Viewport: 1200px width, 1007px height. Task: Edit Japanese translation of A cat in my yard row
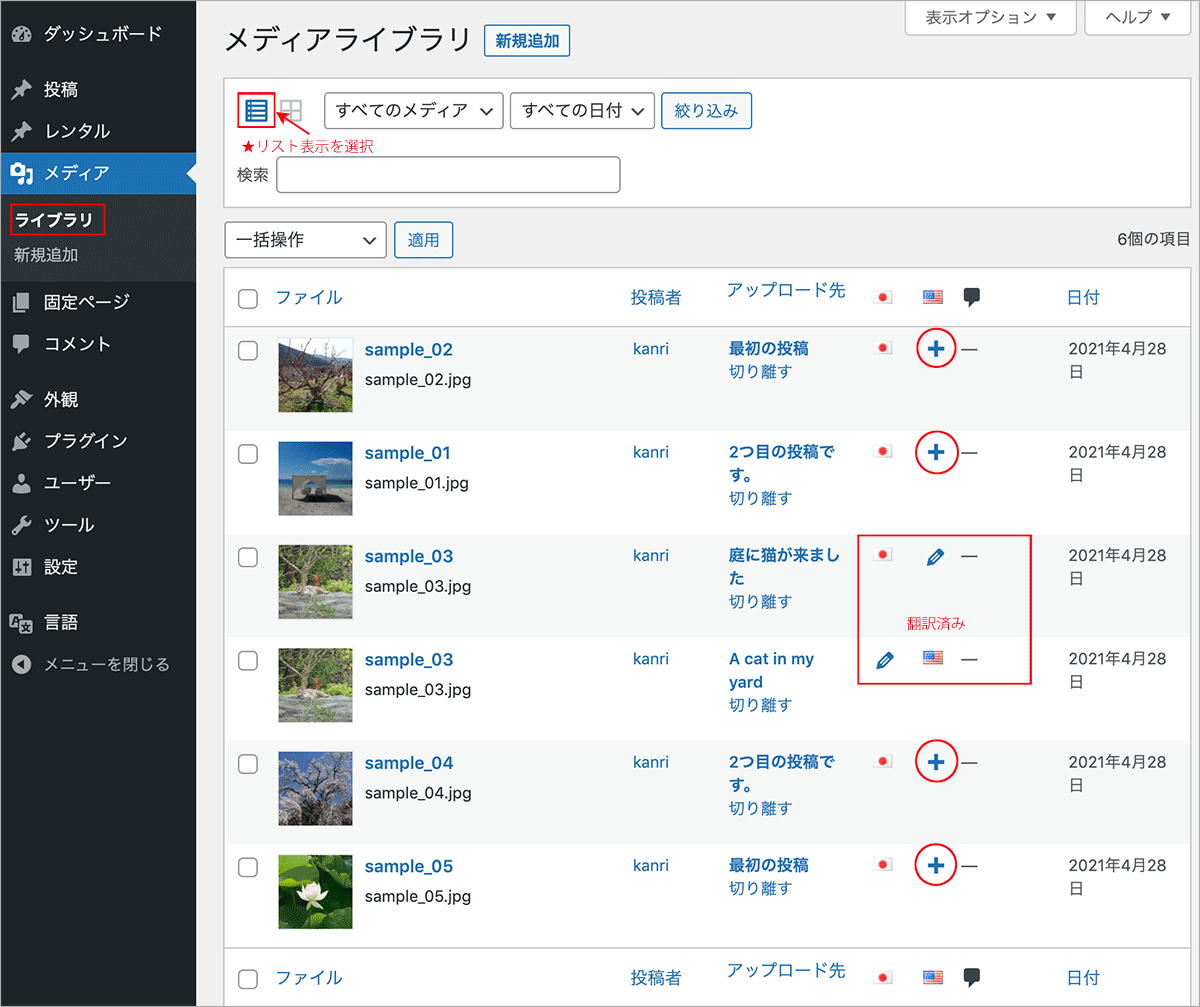pos(884,659)
